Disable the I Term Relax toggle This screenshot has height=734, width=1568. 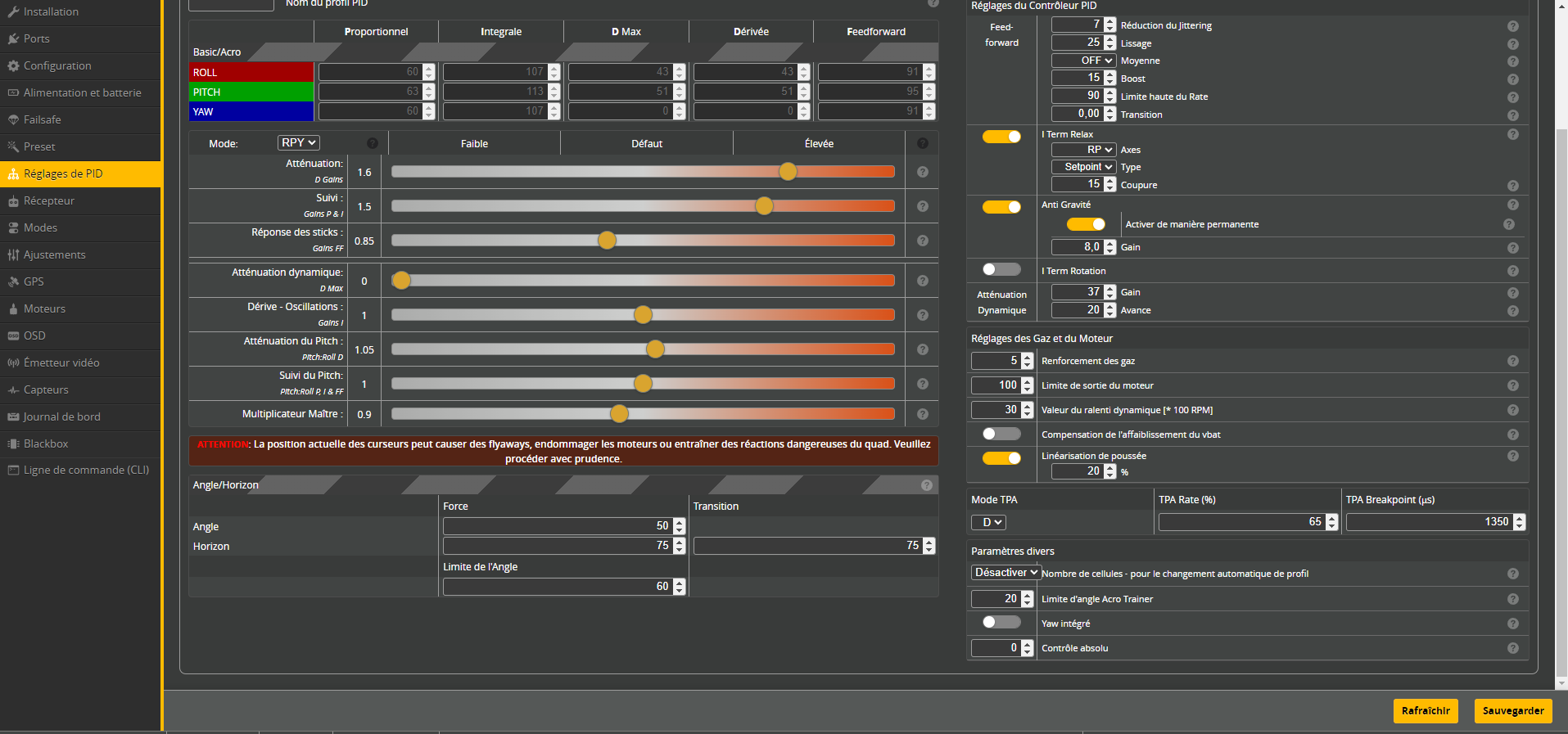(1001, 137)
